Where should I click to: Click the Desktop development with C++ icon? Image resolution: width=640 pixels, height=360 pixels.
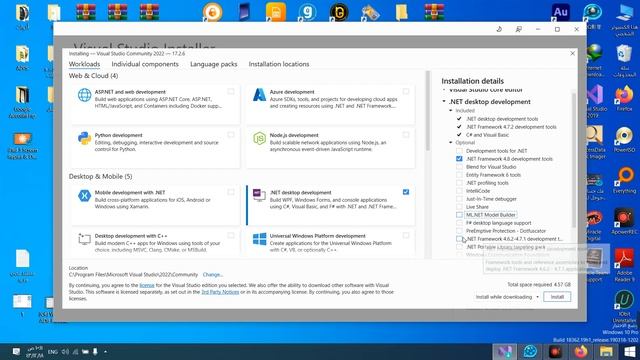click(84, 239)
